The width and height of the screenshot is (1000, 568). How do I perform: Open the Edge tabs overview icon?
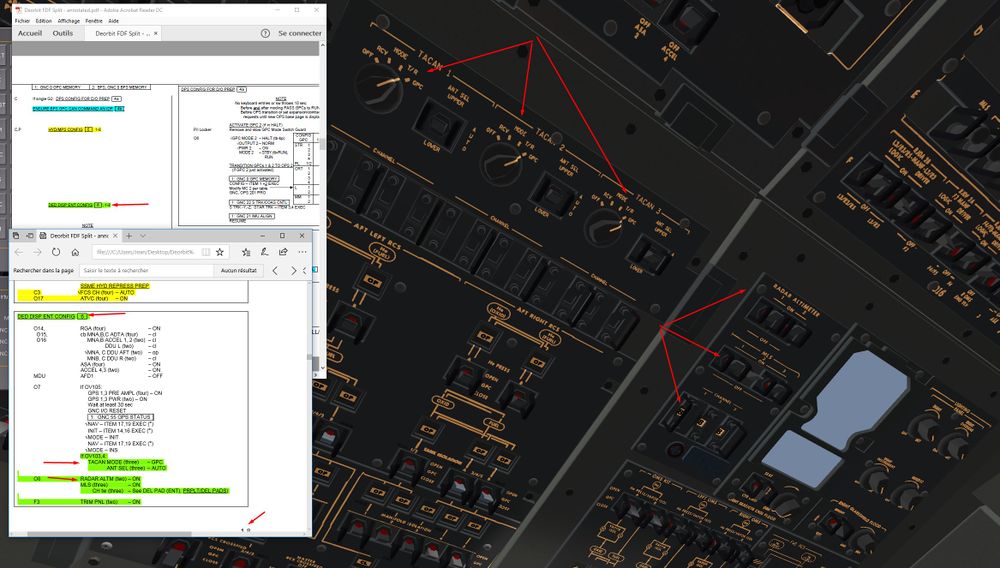[x=17, y=236]
